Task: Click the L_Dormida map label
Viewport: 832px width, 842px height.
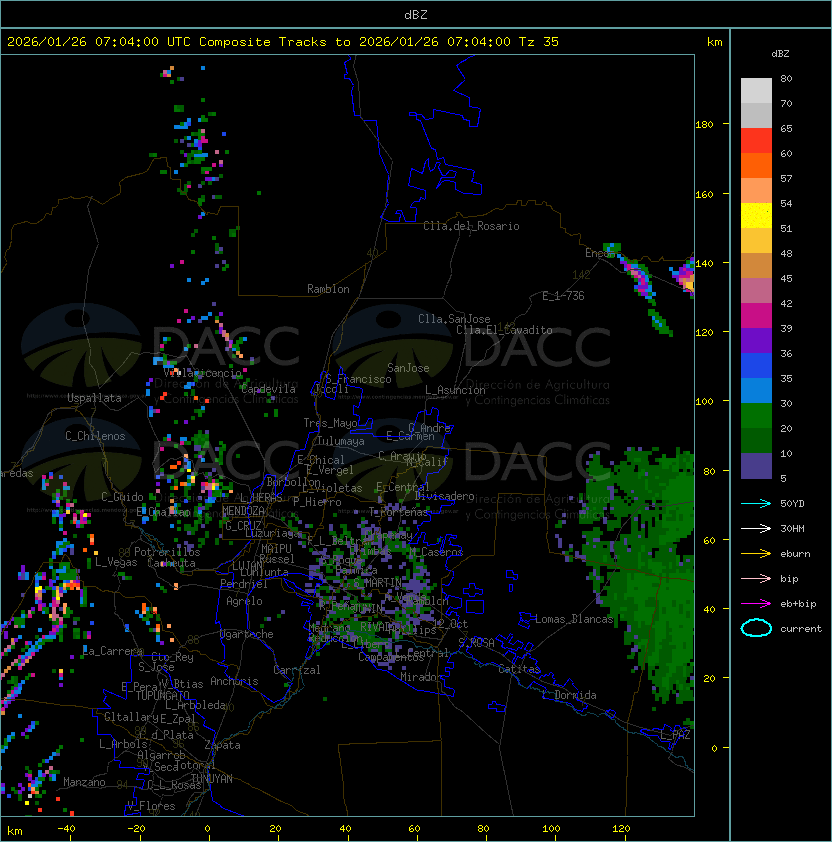Action: pyautogui.click(x=569, y=695)
